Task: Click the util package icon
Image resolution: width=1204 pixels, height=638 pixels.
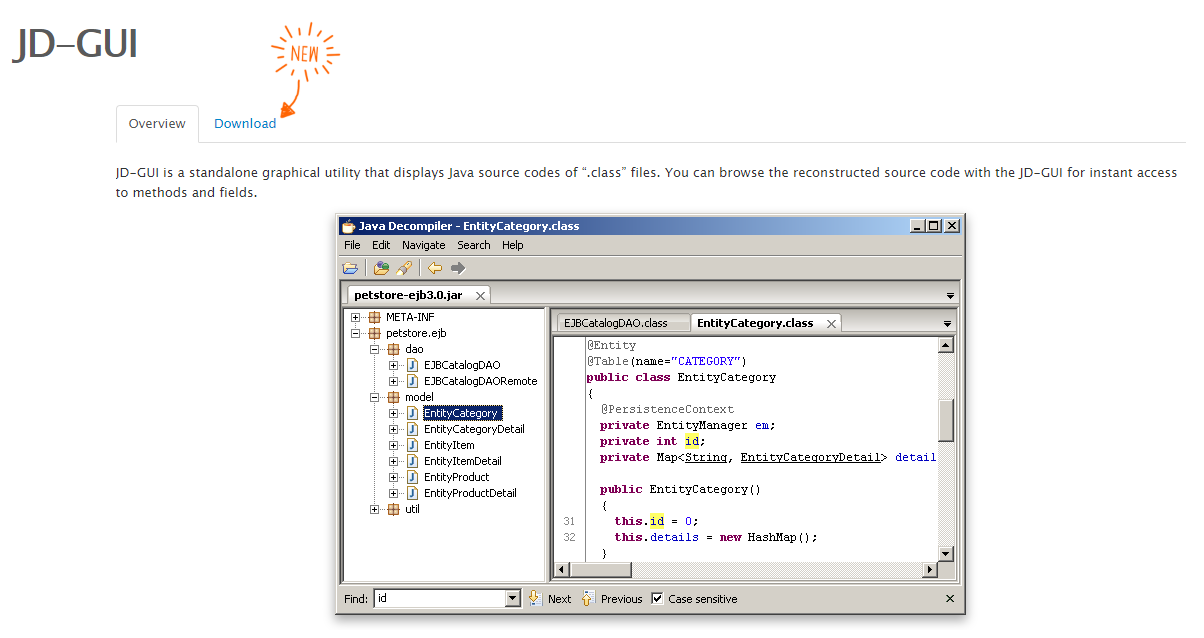Action: [x=394, y=509]
